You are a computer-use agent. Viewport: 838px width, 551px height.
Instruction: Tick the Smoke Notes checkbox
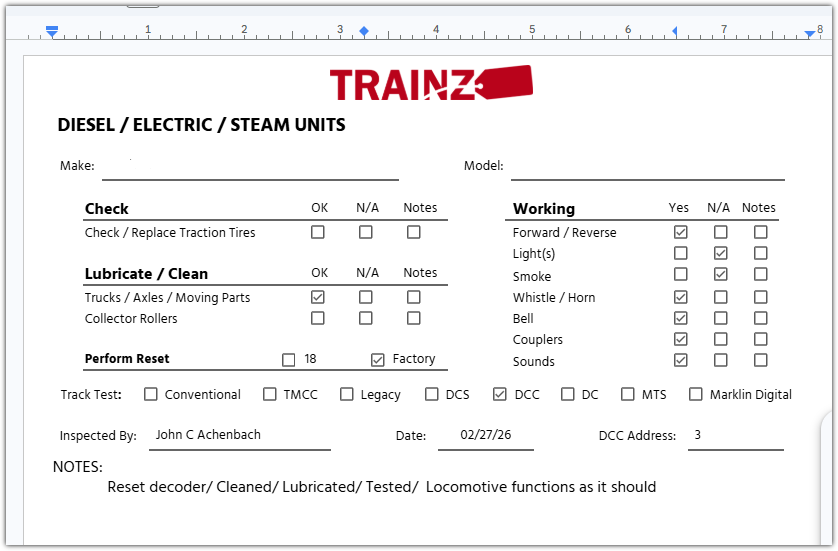coord(761,275)
